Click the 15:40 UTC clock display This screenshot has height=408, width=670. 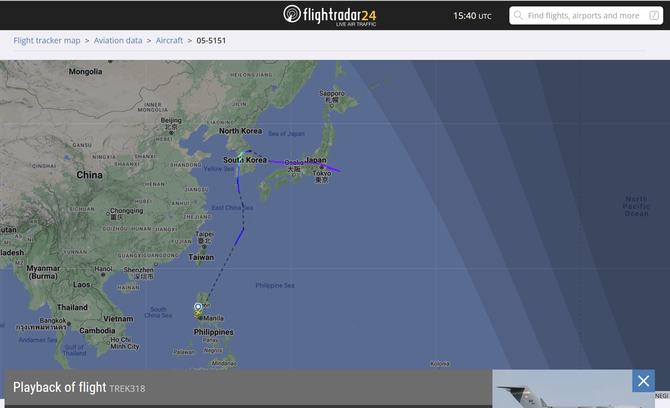tap(472, 16)
